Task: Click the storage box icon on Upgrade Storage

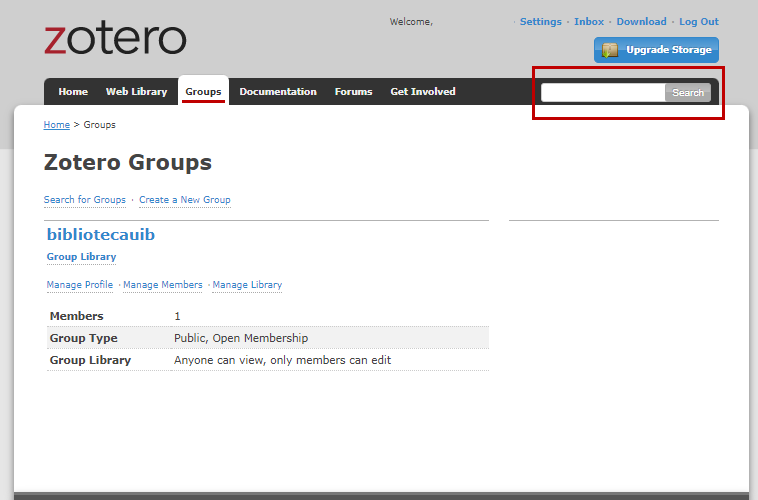Action: [x=610, y=50]
